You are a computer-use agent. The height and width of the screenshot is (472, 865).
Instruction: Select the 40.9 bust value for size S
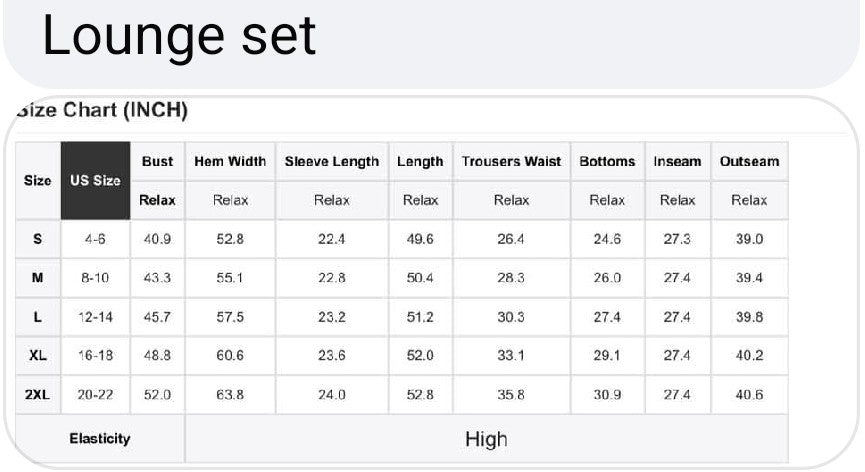[157, 239]
